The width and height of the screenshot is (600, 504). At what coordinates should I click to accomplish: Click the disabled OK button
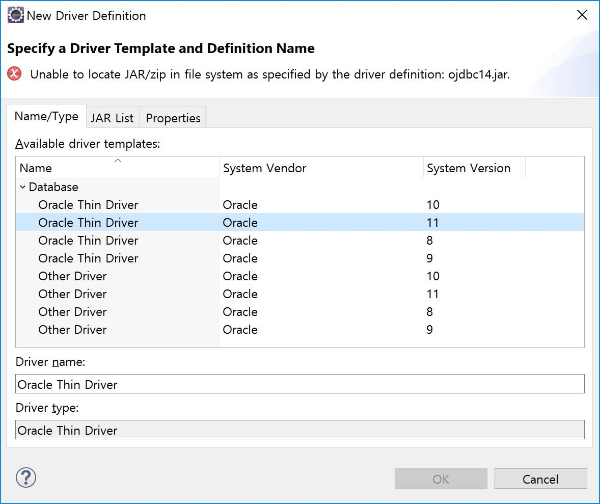[x=441, y=479]
